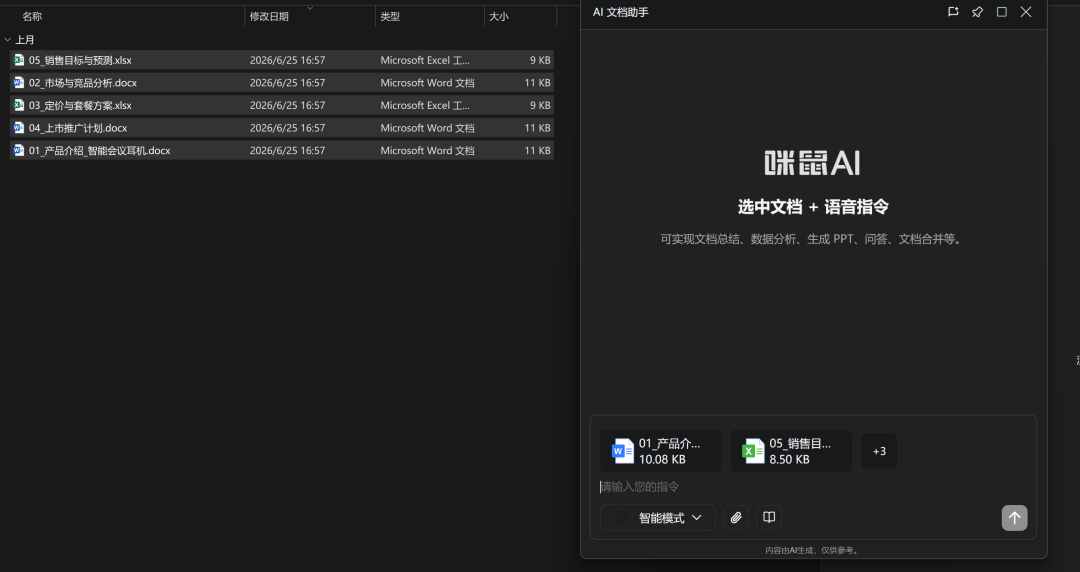This screenshot has width=1080, height=572.
Task: Click the 9 KB size of 03_定价与套餐方案.xlsx
Action: pyautogui.click(x=540, y=105)
